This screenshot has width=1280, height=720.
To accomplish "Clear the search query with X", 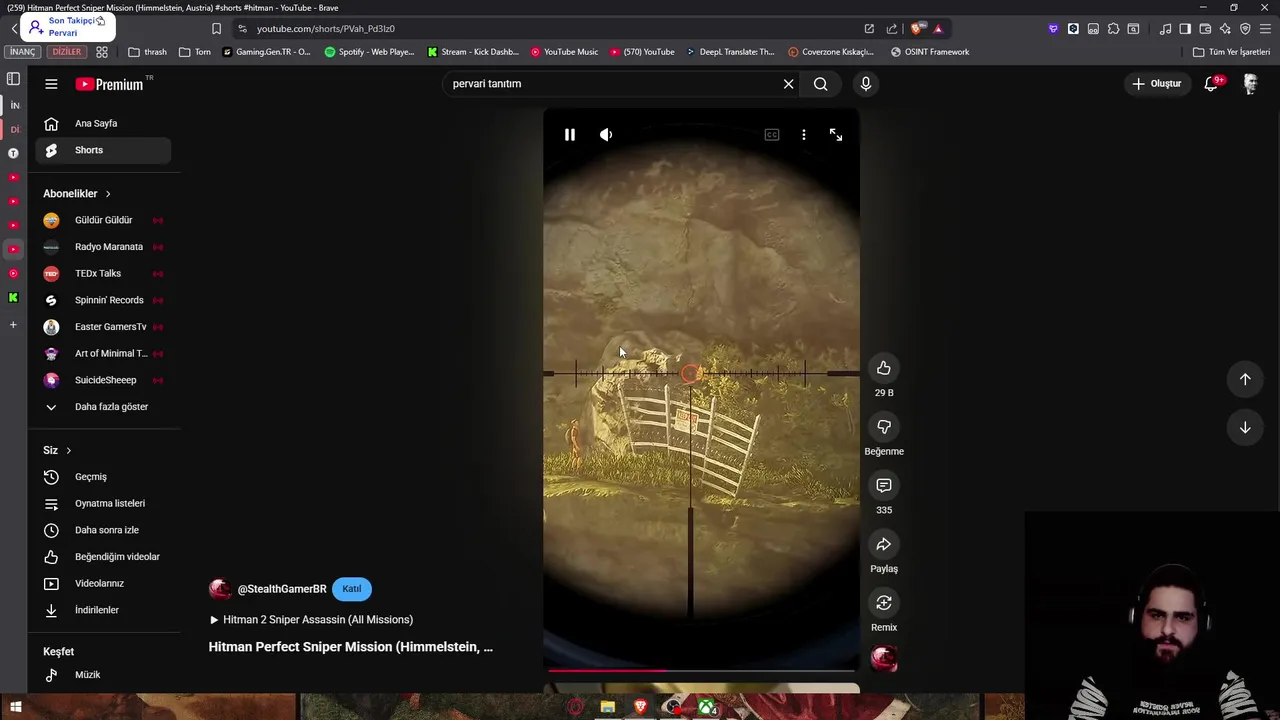I will [x=788, y=84].
